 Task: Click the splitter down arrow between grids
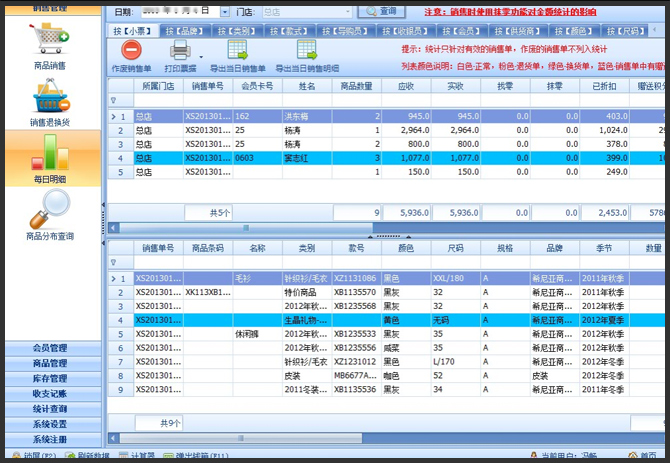coord(408,236)
